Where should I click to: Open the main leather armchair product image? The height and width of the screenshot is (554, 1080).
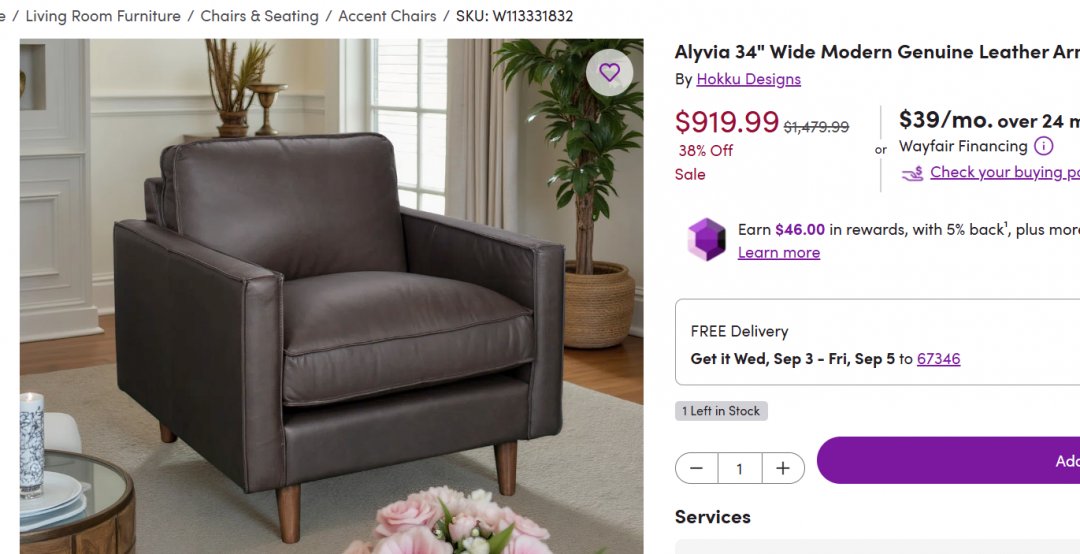click(x=331, y=296)
